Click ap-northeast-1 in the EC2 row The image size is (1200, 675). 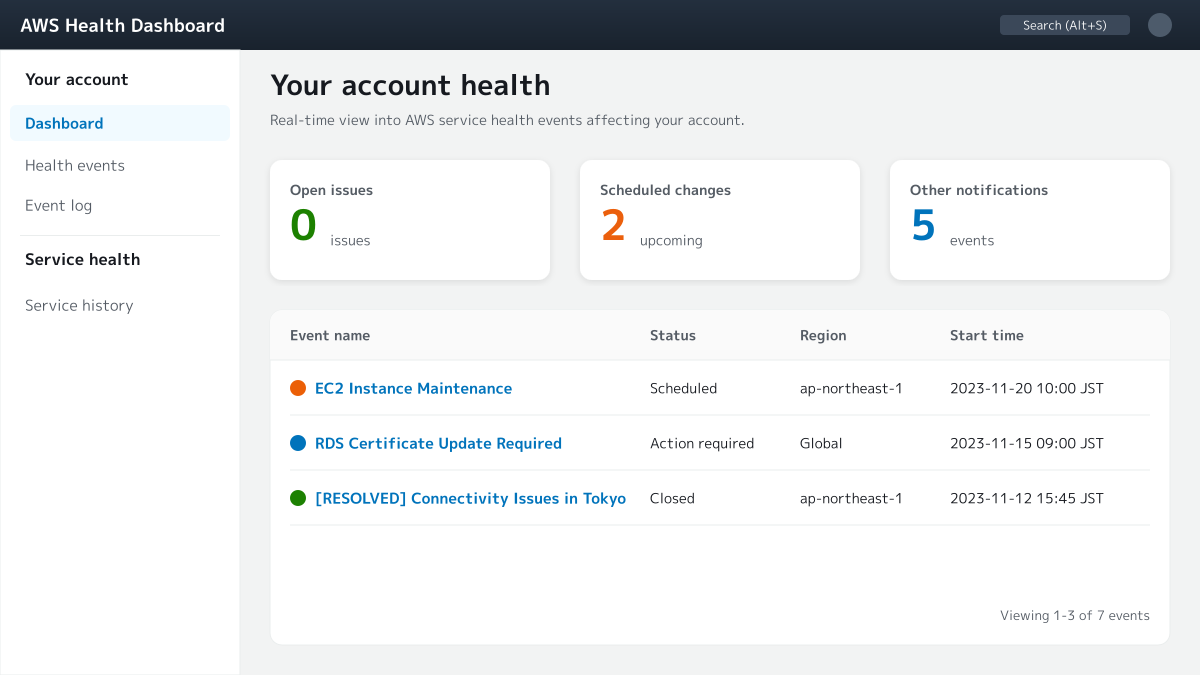tap(851, 388)
